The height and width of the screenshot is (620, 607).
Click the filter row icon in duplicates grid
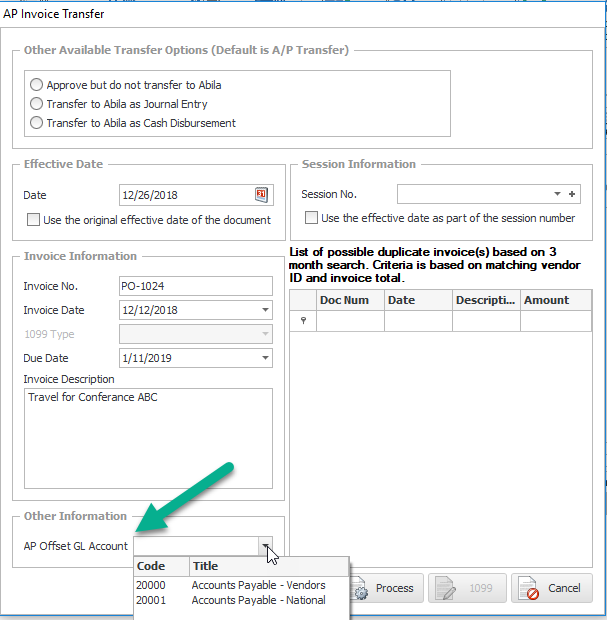(303, 321)
